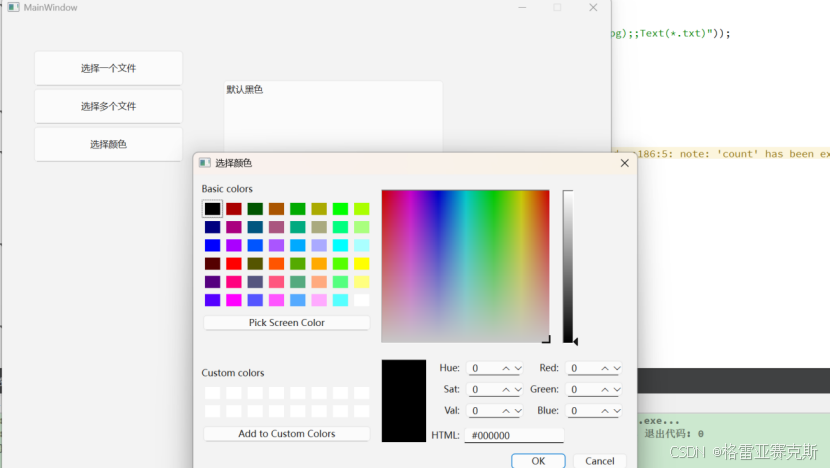Increase Sat value with up arrow
The height and width of the screenshot is (468, 830).
[x=506, y=389]
